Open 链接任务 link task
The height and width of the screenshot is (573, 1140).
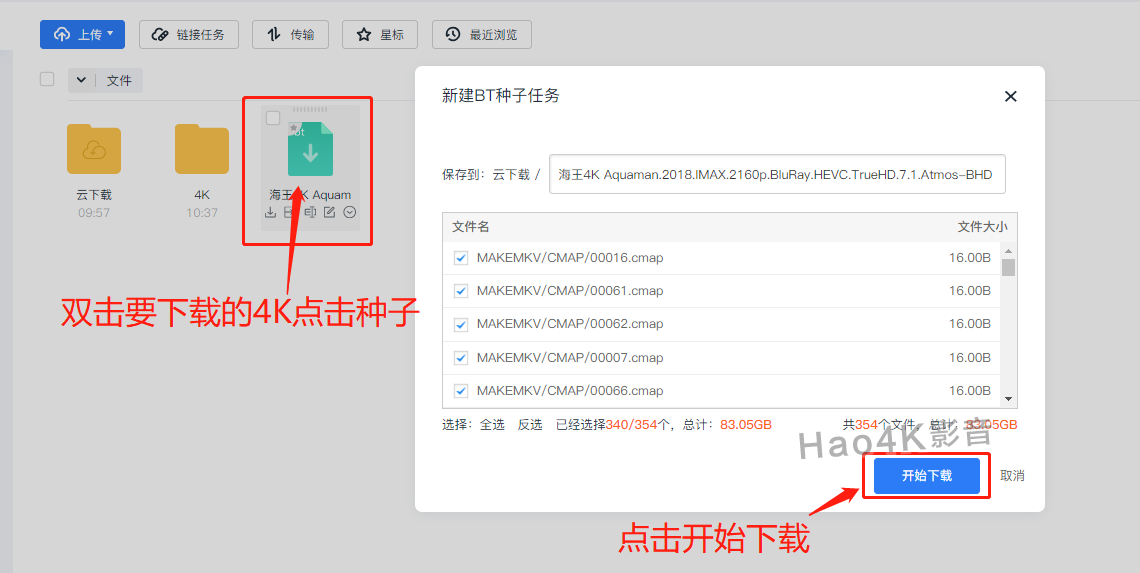click(188, 35)
